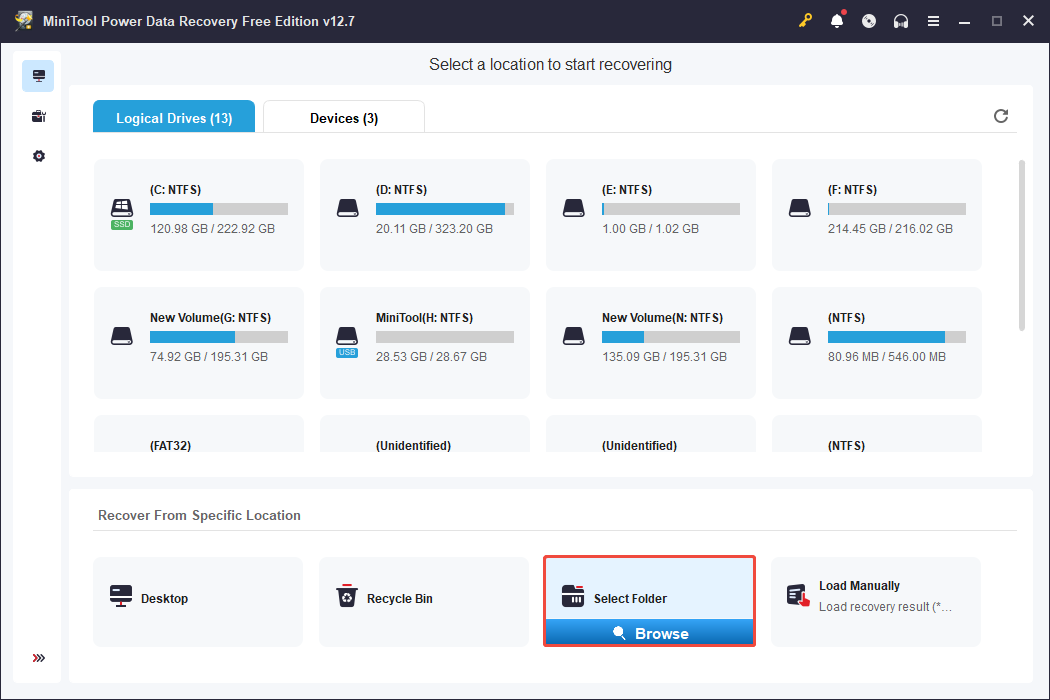The width and height of the screenshot is (1050, 700).
Task: Click Browse under Select Folder
Action: pos(649,633)
